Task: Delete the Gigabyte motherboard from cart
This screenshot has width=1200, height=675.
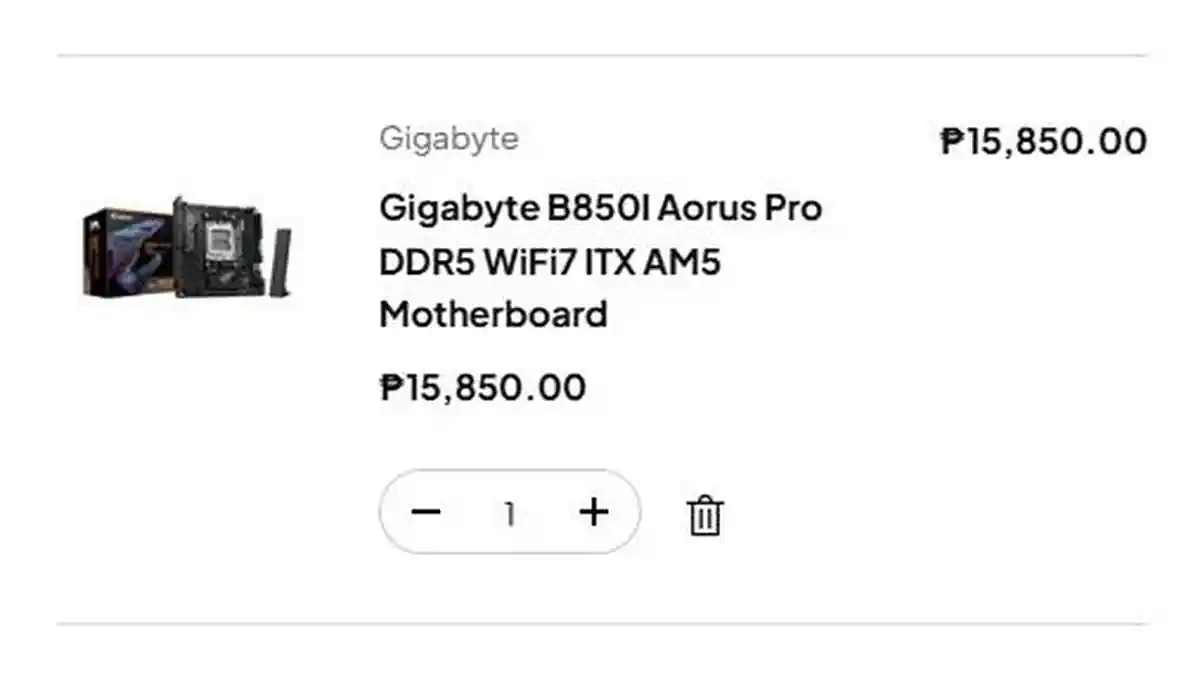Action: 705,515
